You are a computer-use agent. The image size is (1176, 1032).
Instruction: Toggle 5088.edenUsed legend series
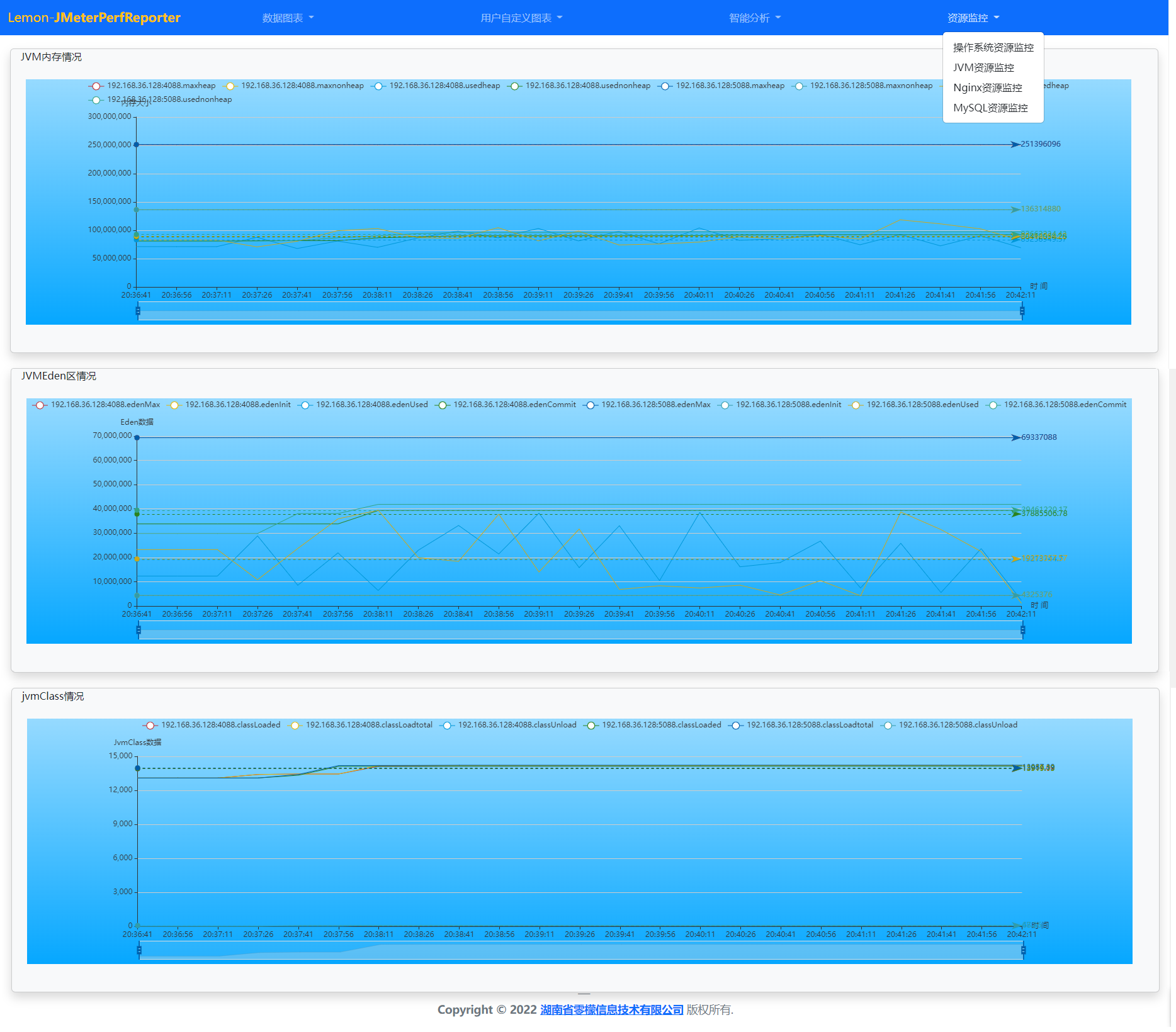(x=913, y=405)
